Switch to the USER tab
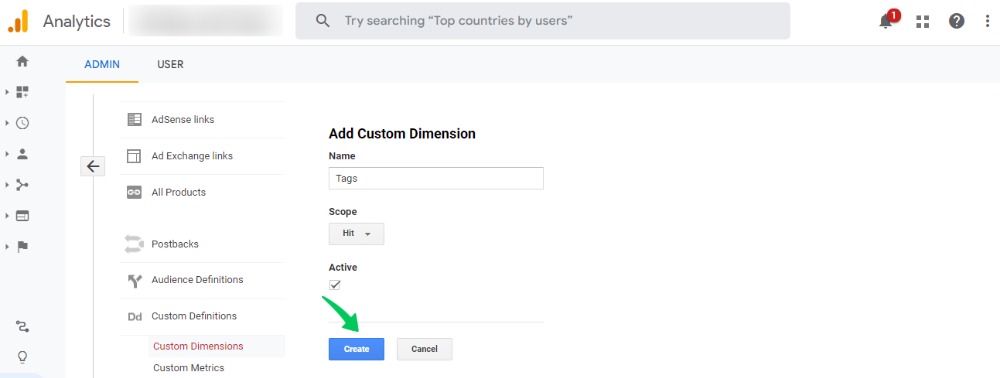This screenshot has height=378, width=1000. [x=170, y=64]
